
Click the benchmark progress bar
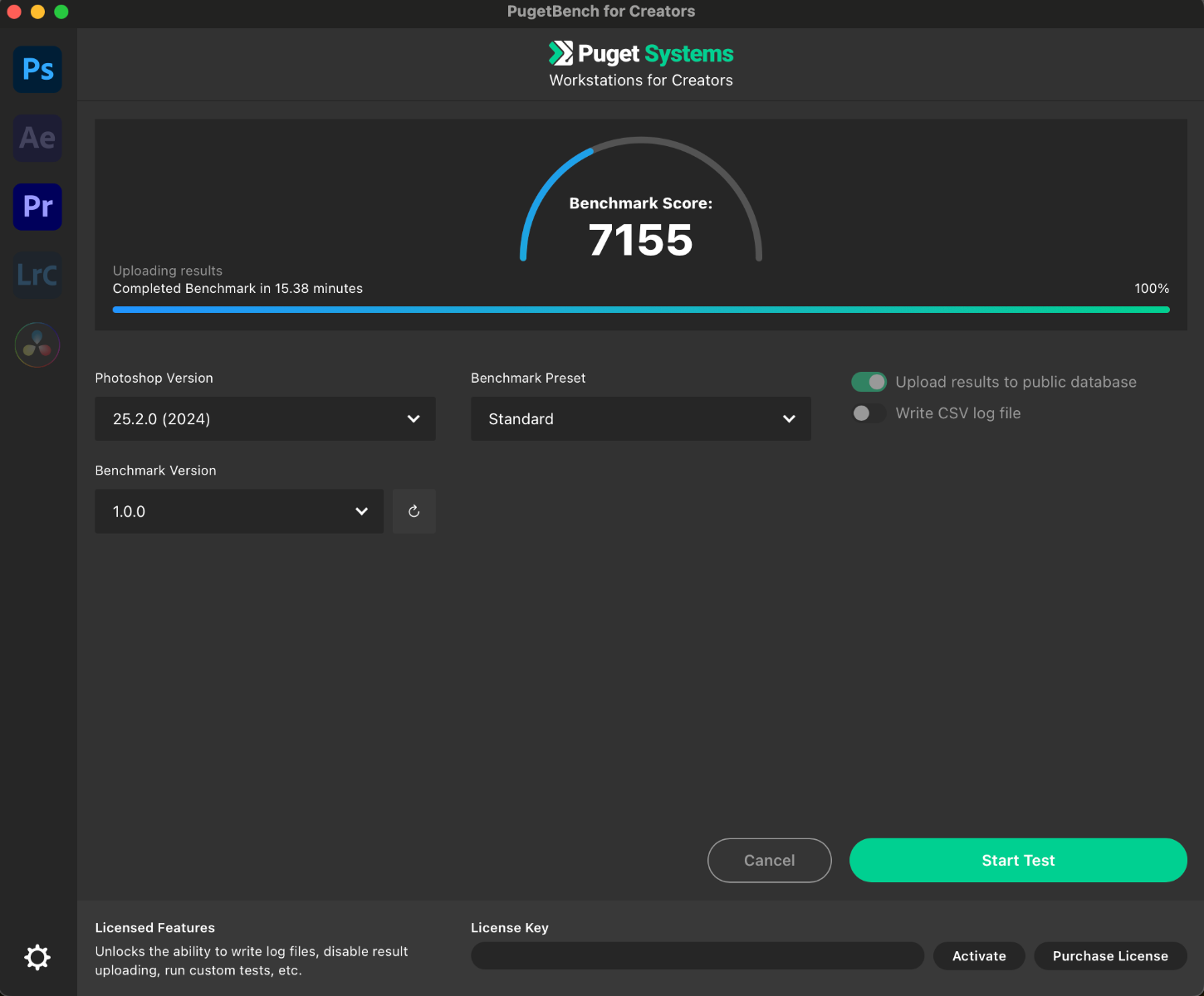pyautogui.click(x=641, y=310)
